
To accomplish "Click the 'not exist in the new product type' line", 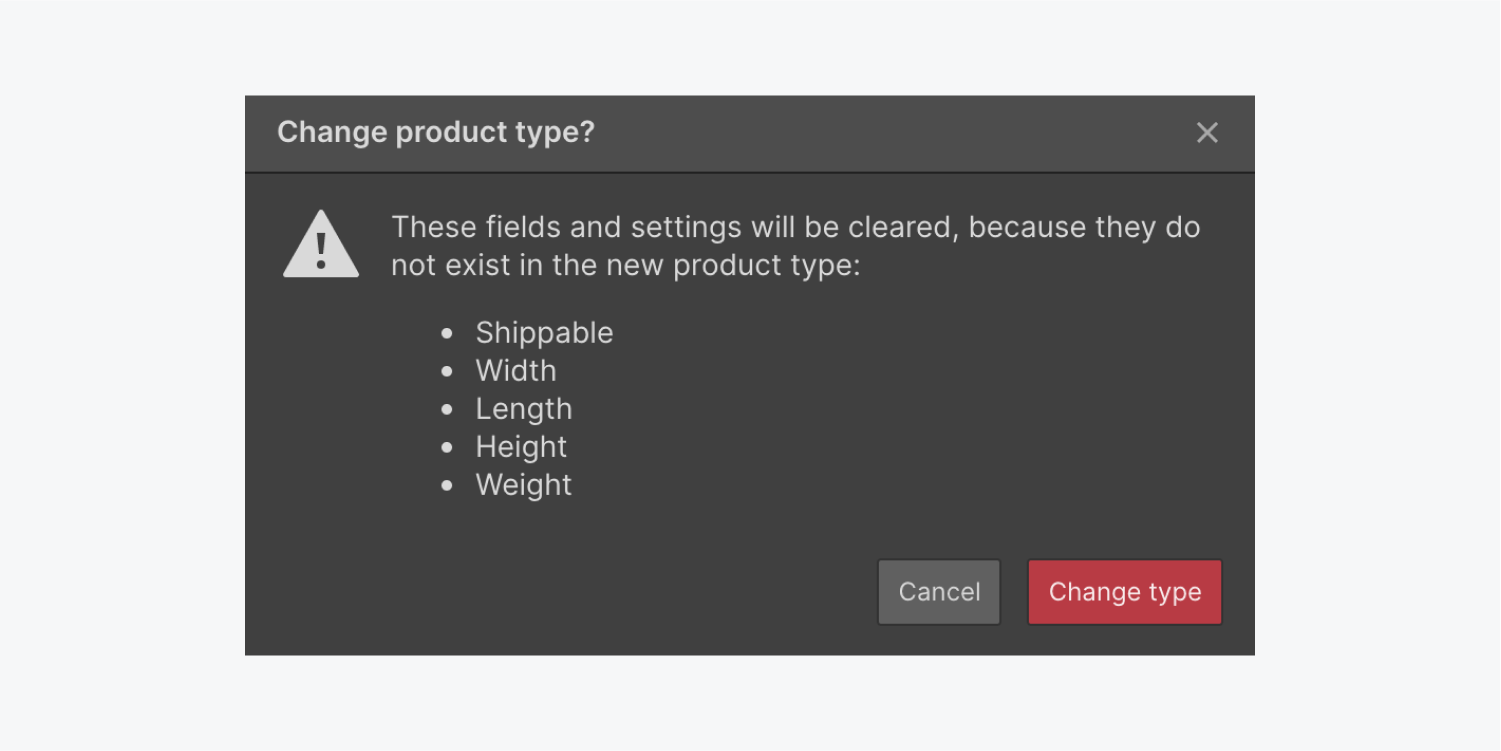I will [625, 266].
